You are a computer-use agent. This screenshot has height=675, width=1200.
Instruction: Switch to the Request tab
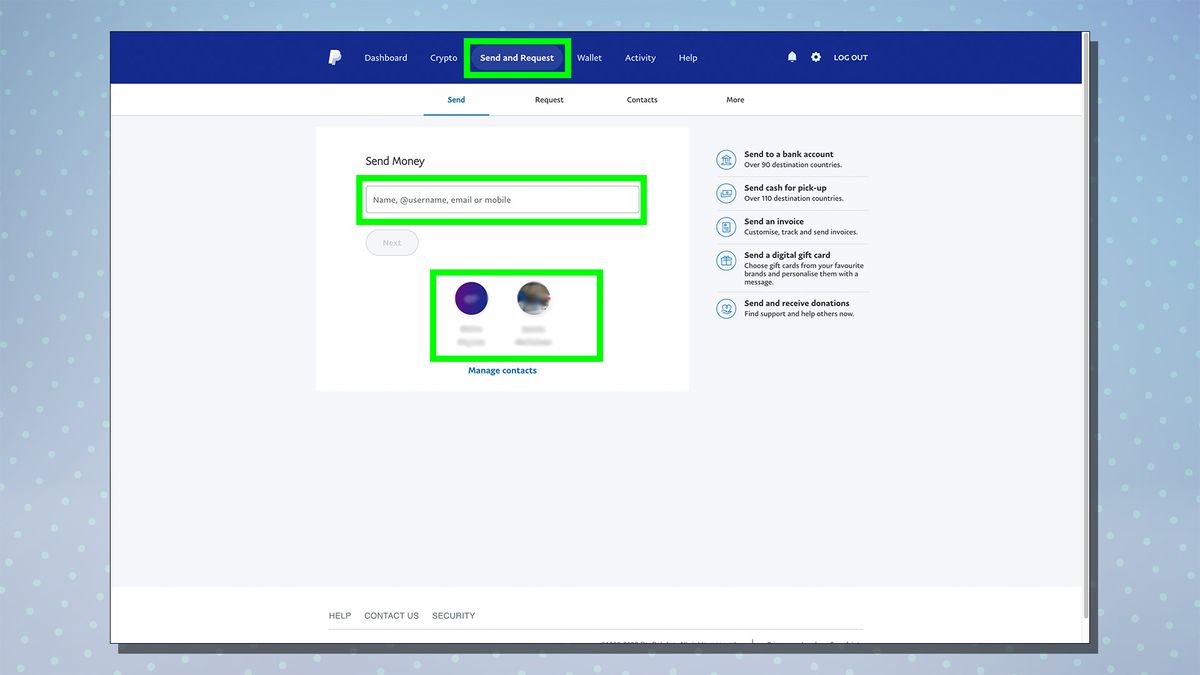pos(549,99)
